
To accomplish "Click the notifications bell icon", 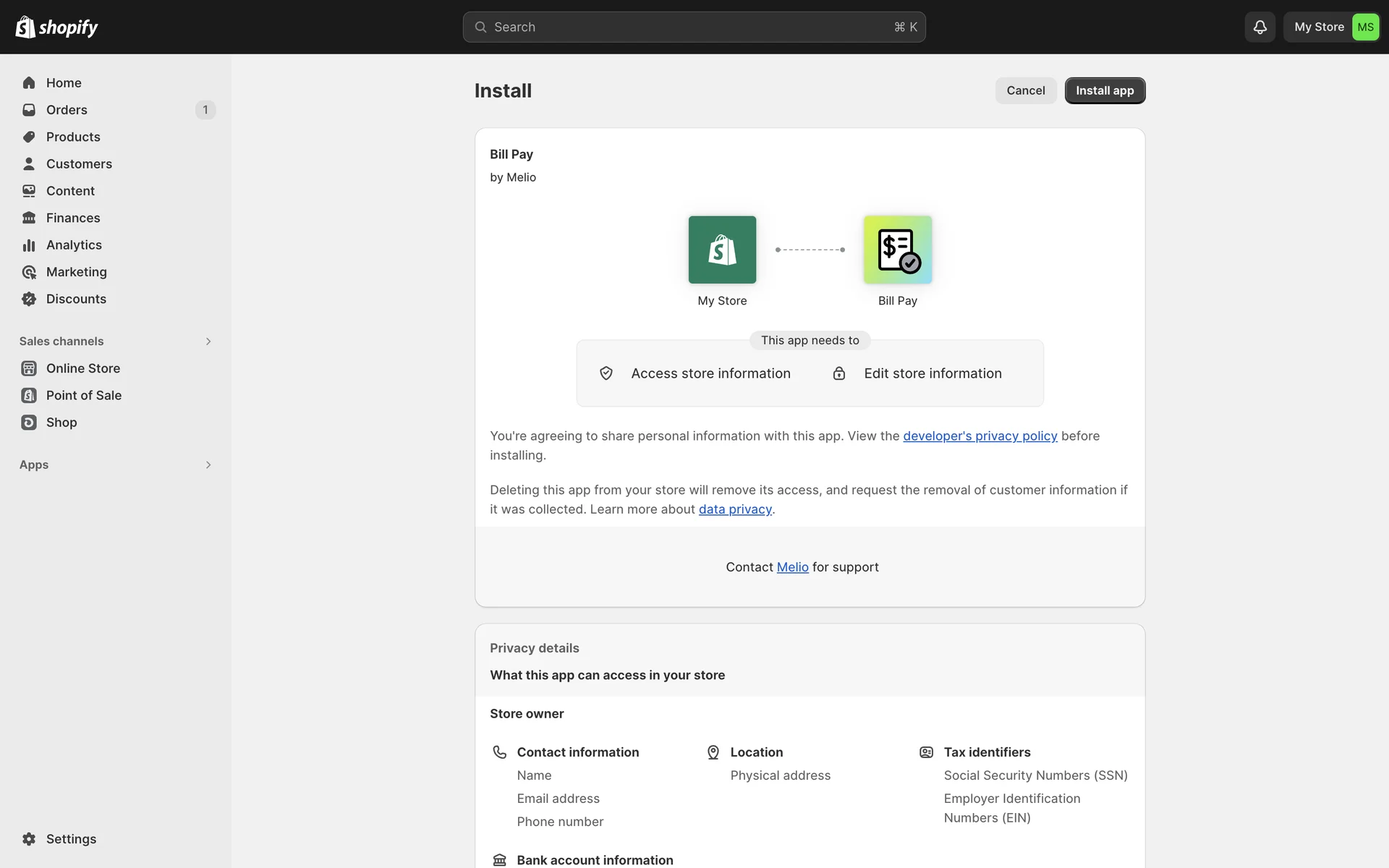I will (1260, 27).
